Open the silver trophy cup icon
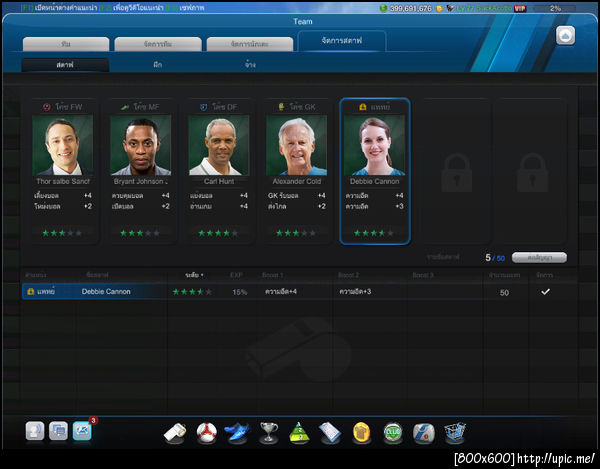This screenshot has width=600, height=469. click(x=269, y=433)
